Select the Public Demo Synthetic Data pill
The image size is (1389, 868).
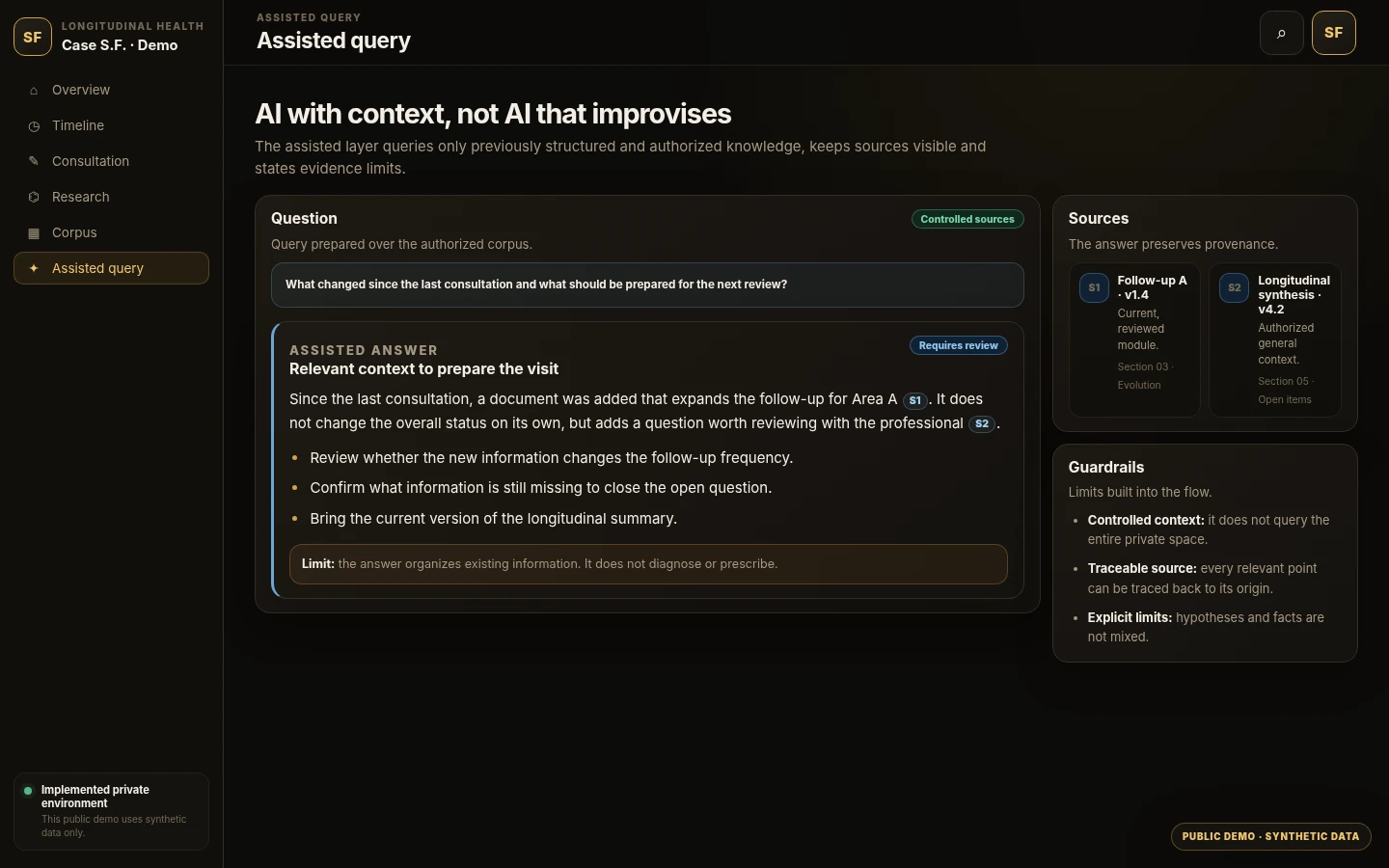tap(1270, 836)
